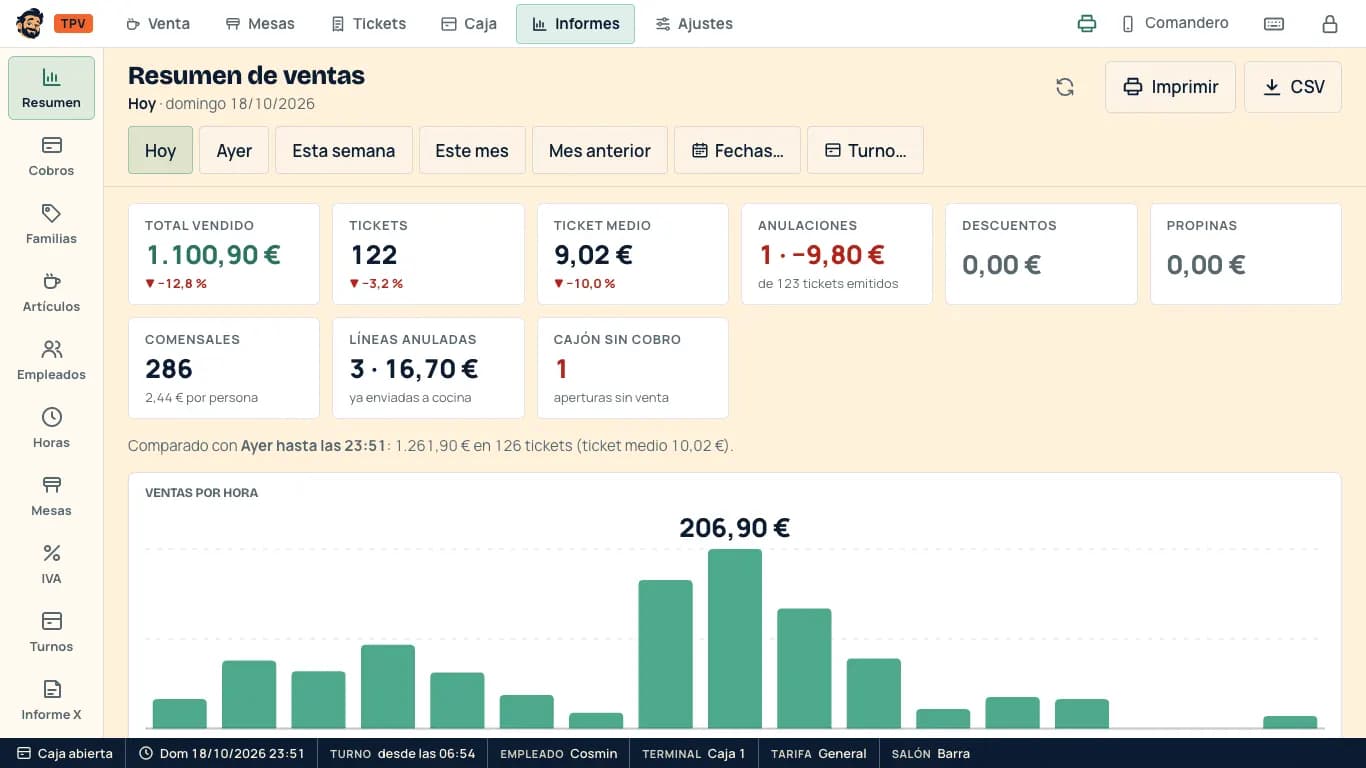This screenshot has width=1366, height=768.
Task: Click the Total vendido card
Action: [224, 254]
